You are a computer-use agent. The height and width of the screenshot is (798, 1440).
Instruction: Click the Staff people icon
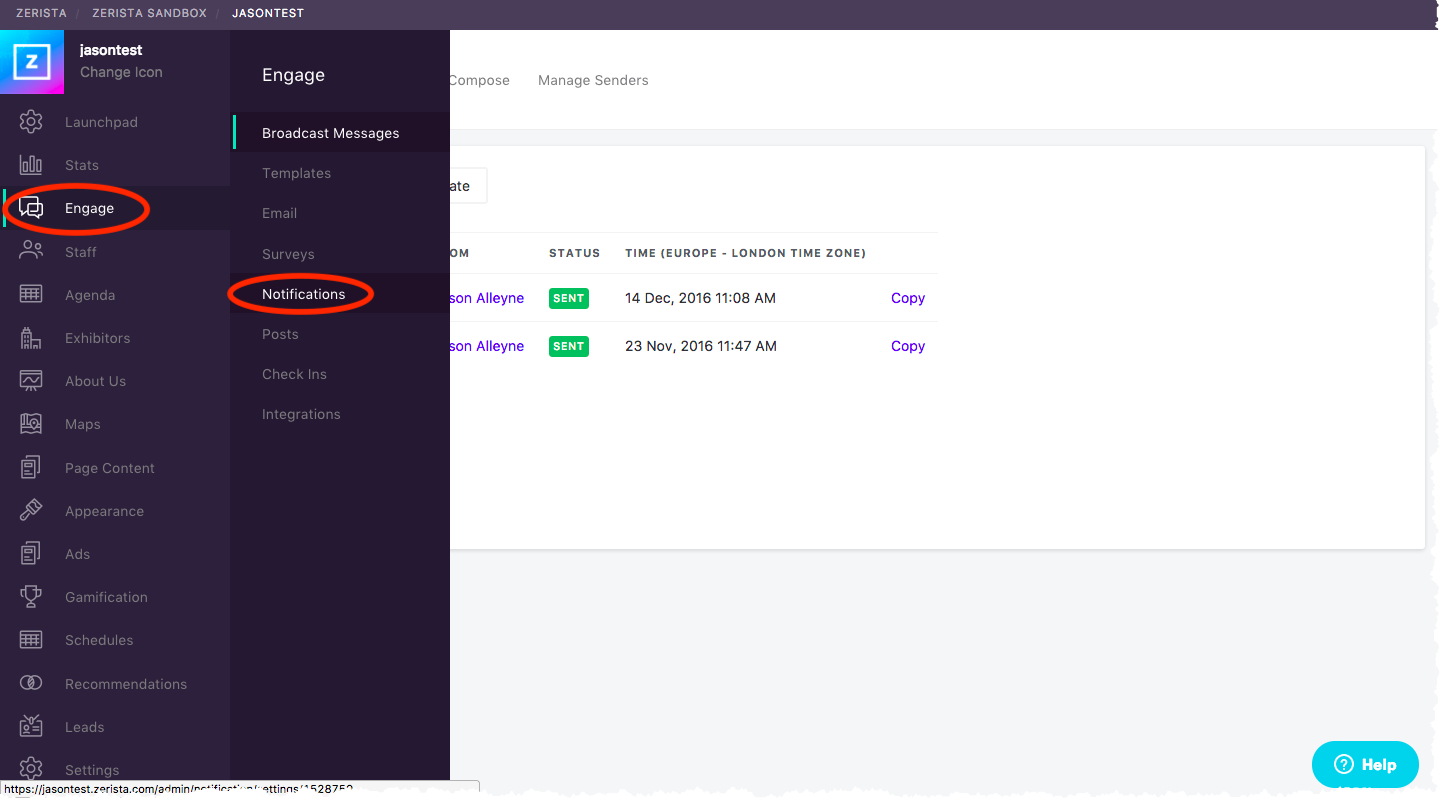(31, 251)
